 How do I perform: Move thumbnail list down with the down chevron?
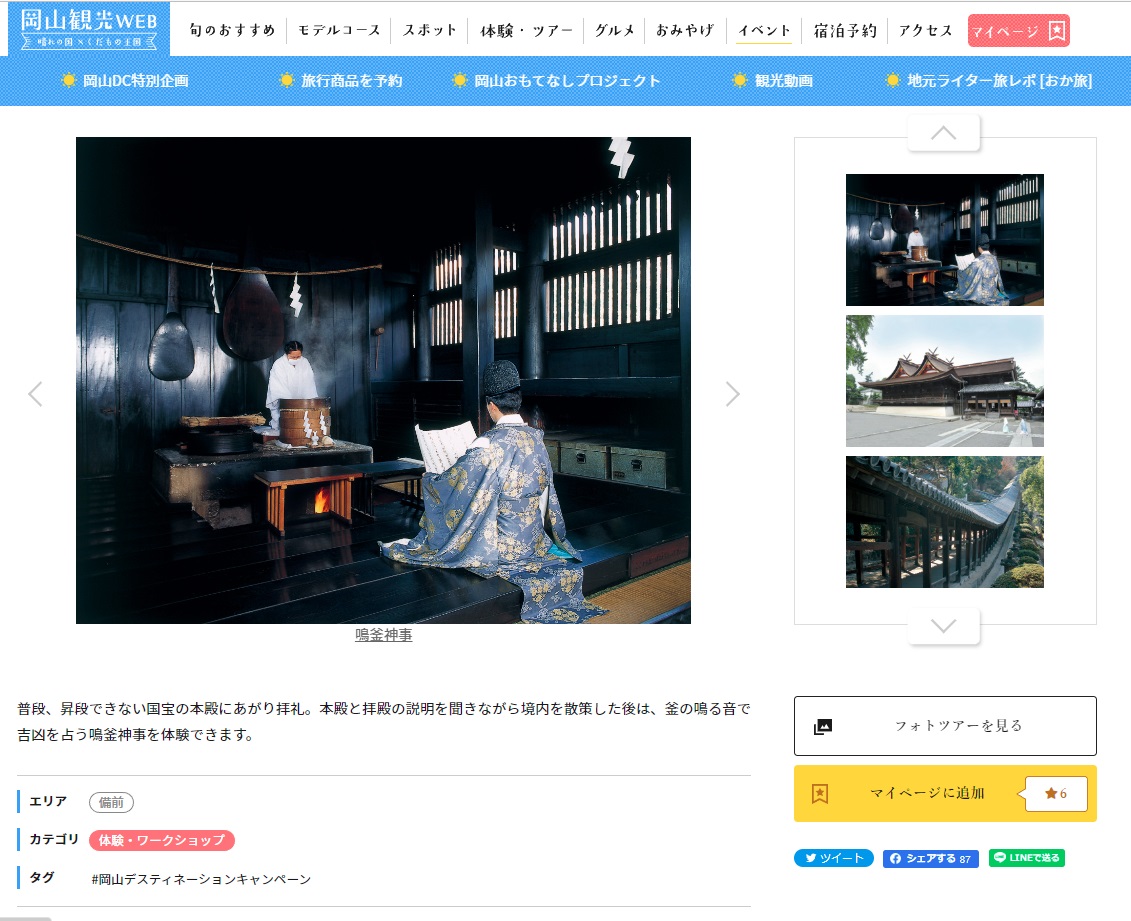tap(943, 625)
